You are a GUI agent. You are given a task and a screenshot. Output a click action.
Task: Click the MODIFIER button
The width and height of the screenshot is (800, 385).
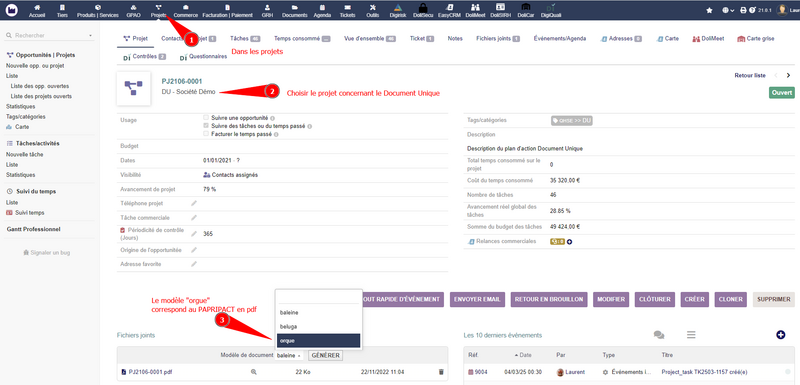pos(611,299)
